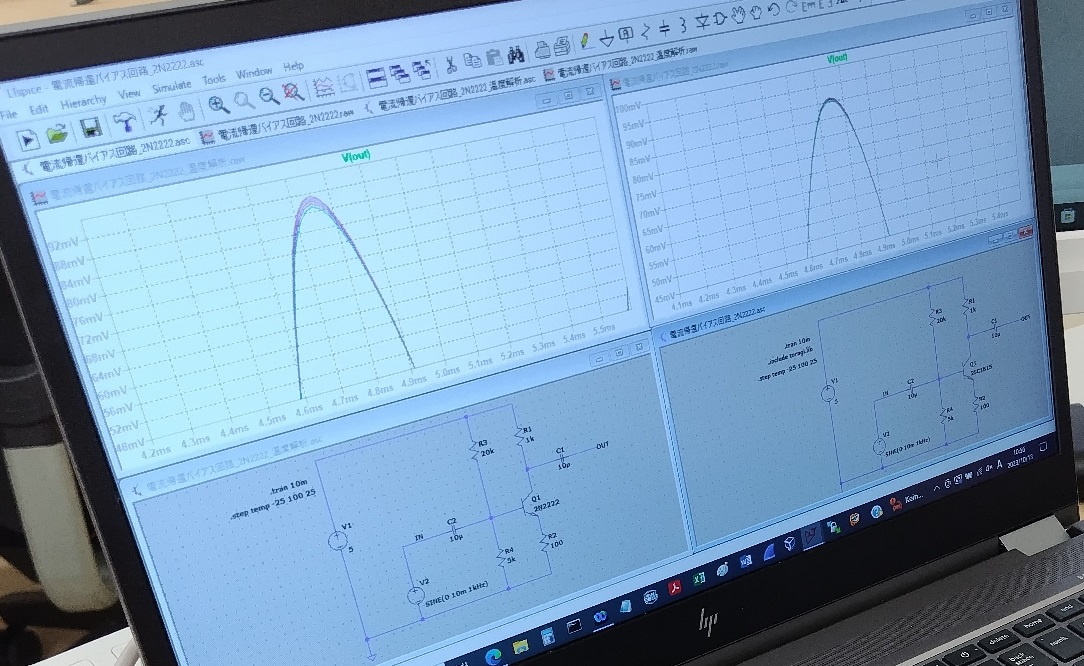Open the Hierarchy menu
The image size is (1084, 666).
tap(83, 102)
